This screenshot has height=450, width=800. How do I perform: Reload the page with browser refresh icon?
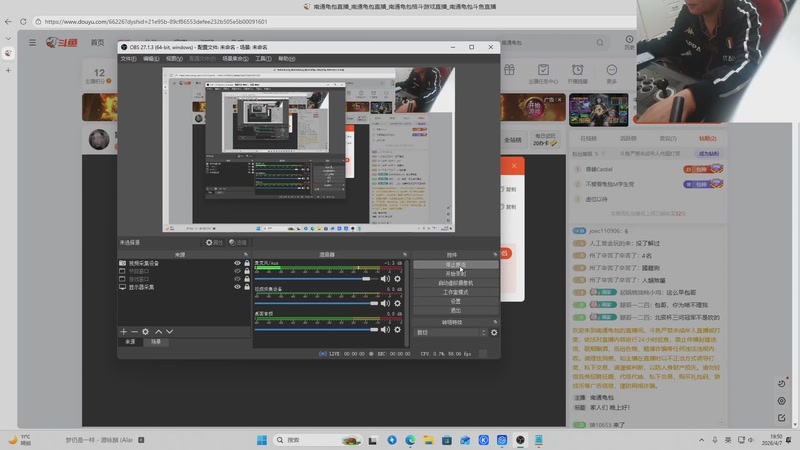(x=23, y=21)
